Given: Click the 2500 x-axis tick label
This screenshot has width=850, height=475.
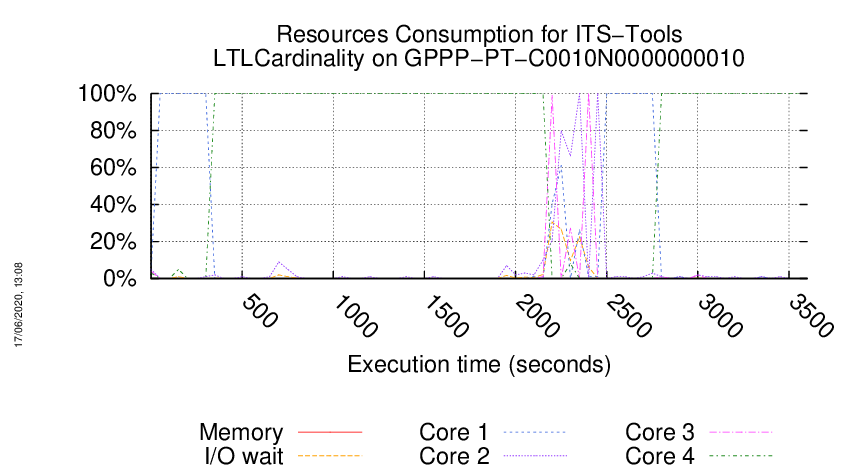Looking at the screenshot, I should 629,316.
